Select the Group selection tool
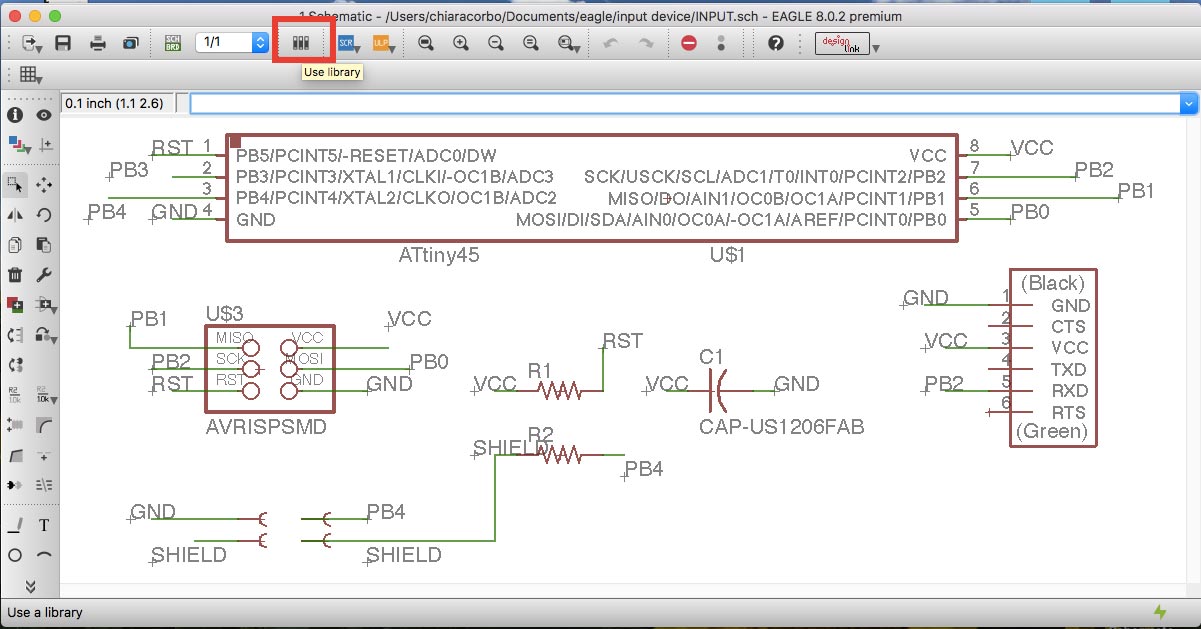Image resolution: width=1201 pixels, height=629 pixels. (15, 185)
